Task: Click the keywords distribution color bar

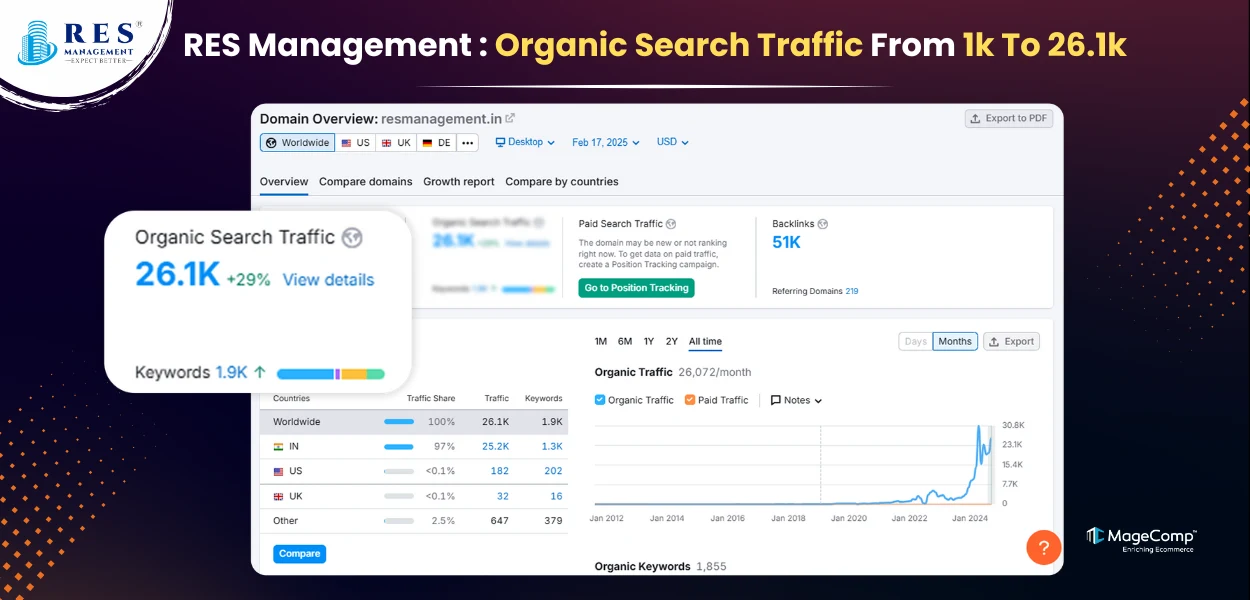Action: tap(330, 373)
